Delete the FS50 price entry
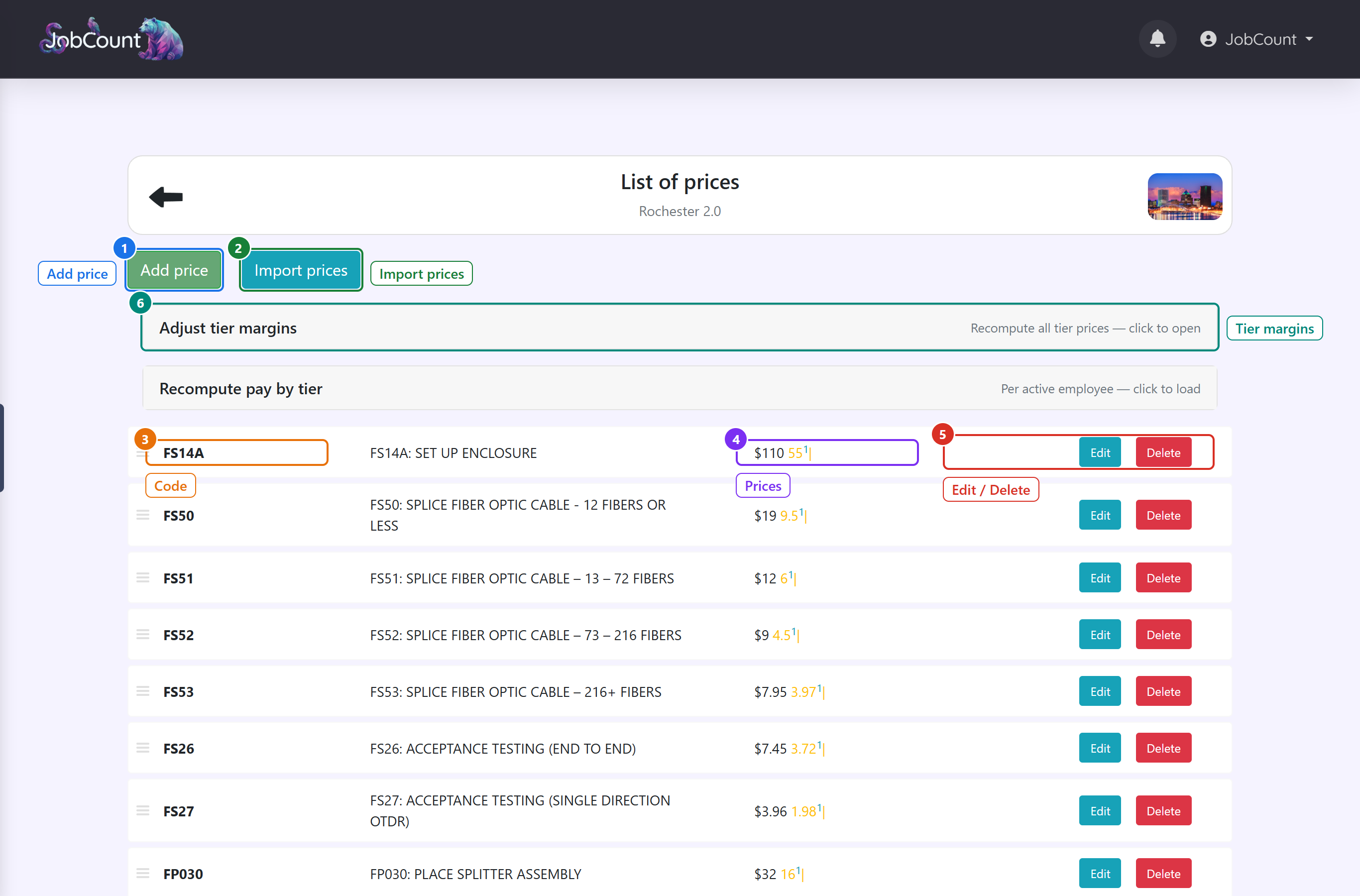 click(1163, 515)
